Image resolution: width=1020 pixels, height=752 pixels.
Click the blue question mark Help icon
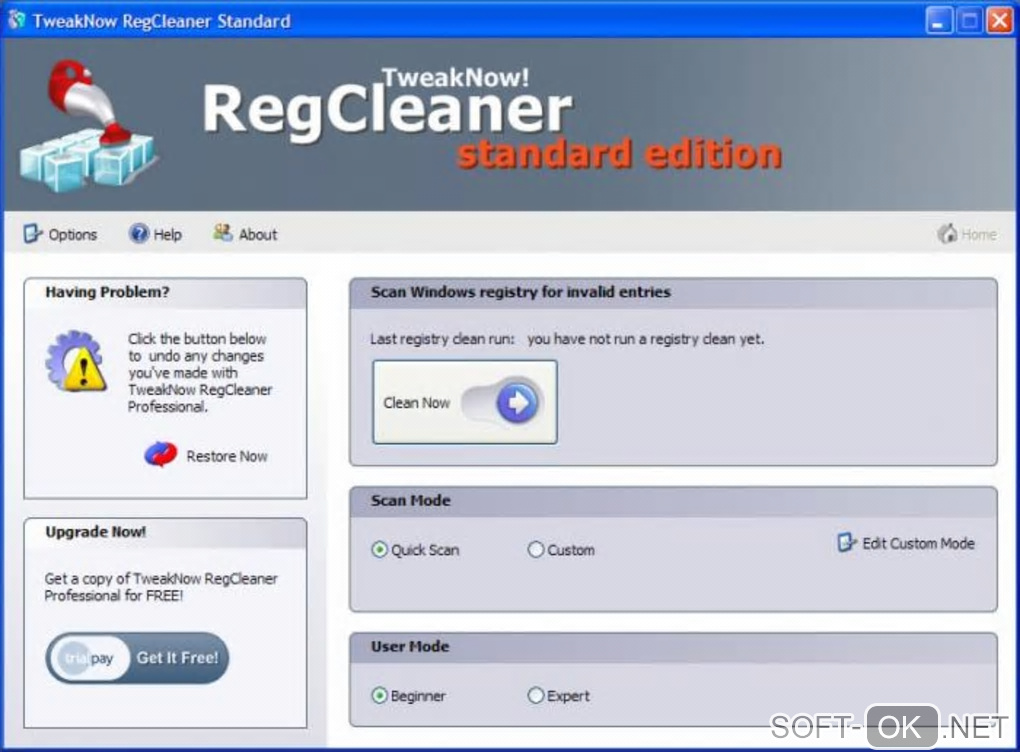[139, 234]
